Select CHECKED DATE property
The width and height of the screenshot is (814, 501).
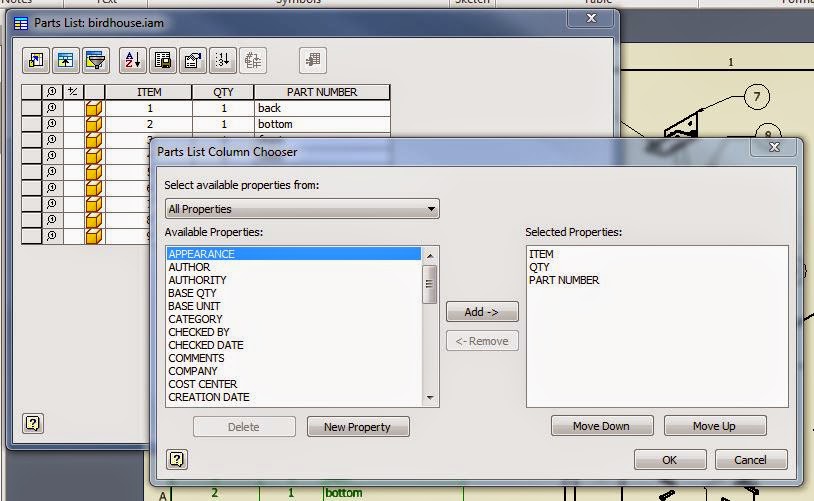coord(294,345)
